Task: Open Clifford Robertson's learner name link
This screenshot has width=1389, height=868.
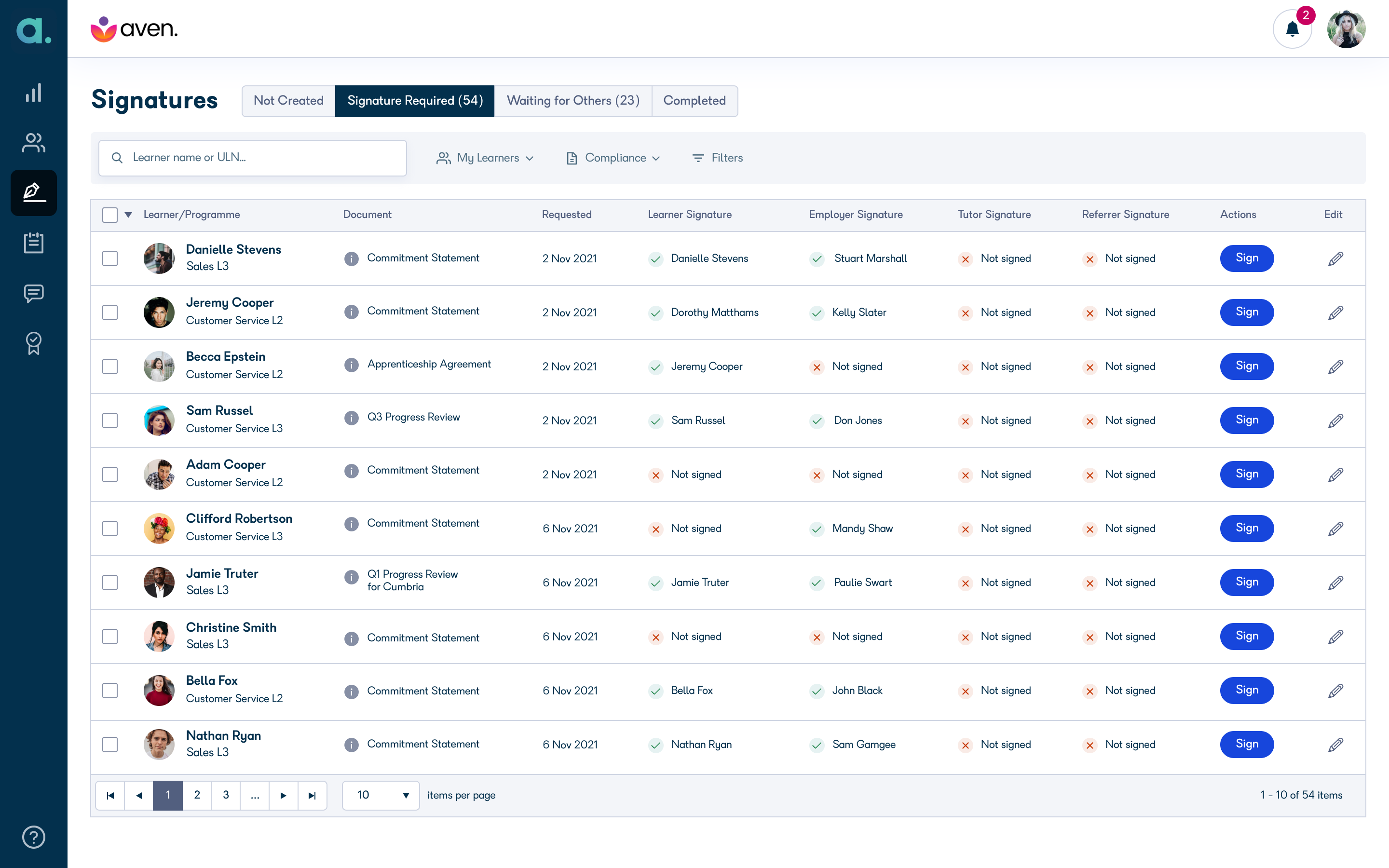Action: click(239, 518)
